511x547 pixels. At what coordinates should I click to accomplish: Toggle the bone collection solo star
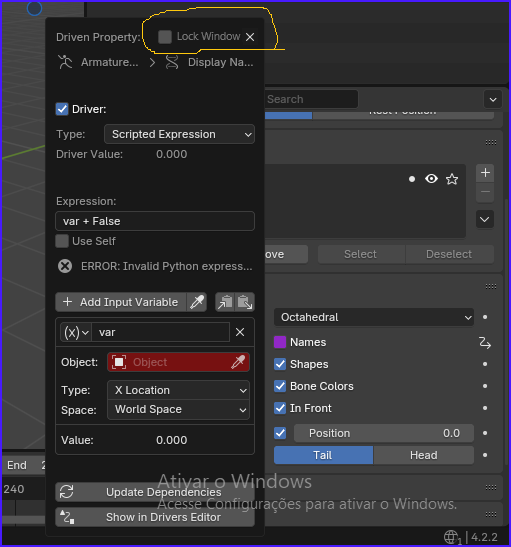pyautogui.click(x=452, y=179)
